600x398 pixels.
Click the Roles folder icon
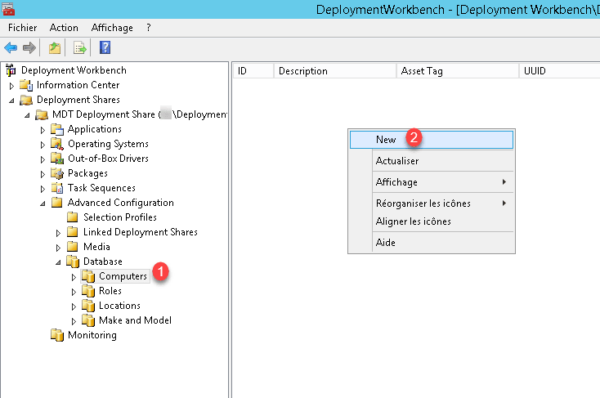tap(88, 291)
